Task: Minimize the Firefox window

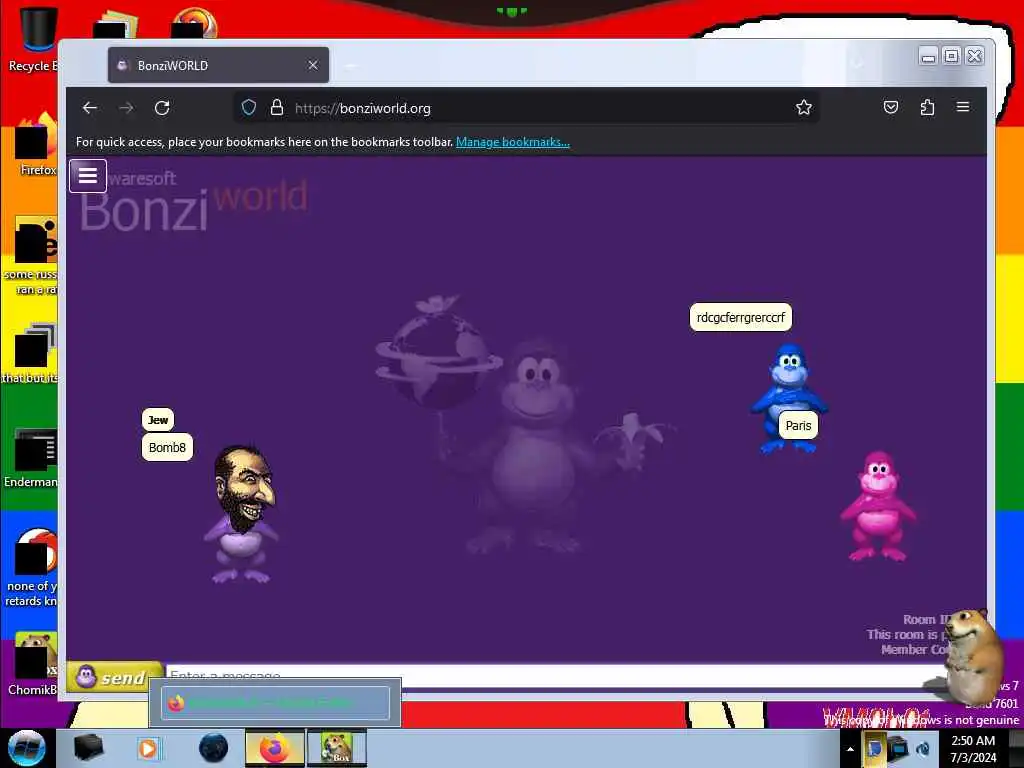Action: click(x=928, y=56)
